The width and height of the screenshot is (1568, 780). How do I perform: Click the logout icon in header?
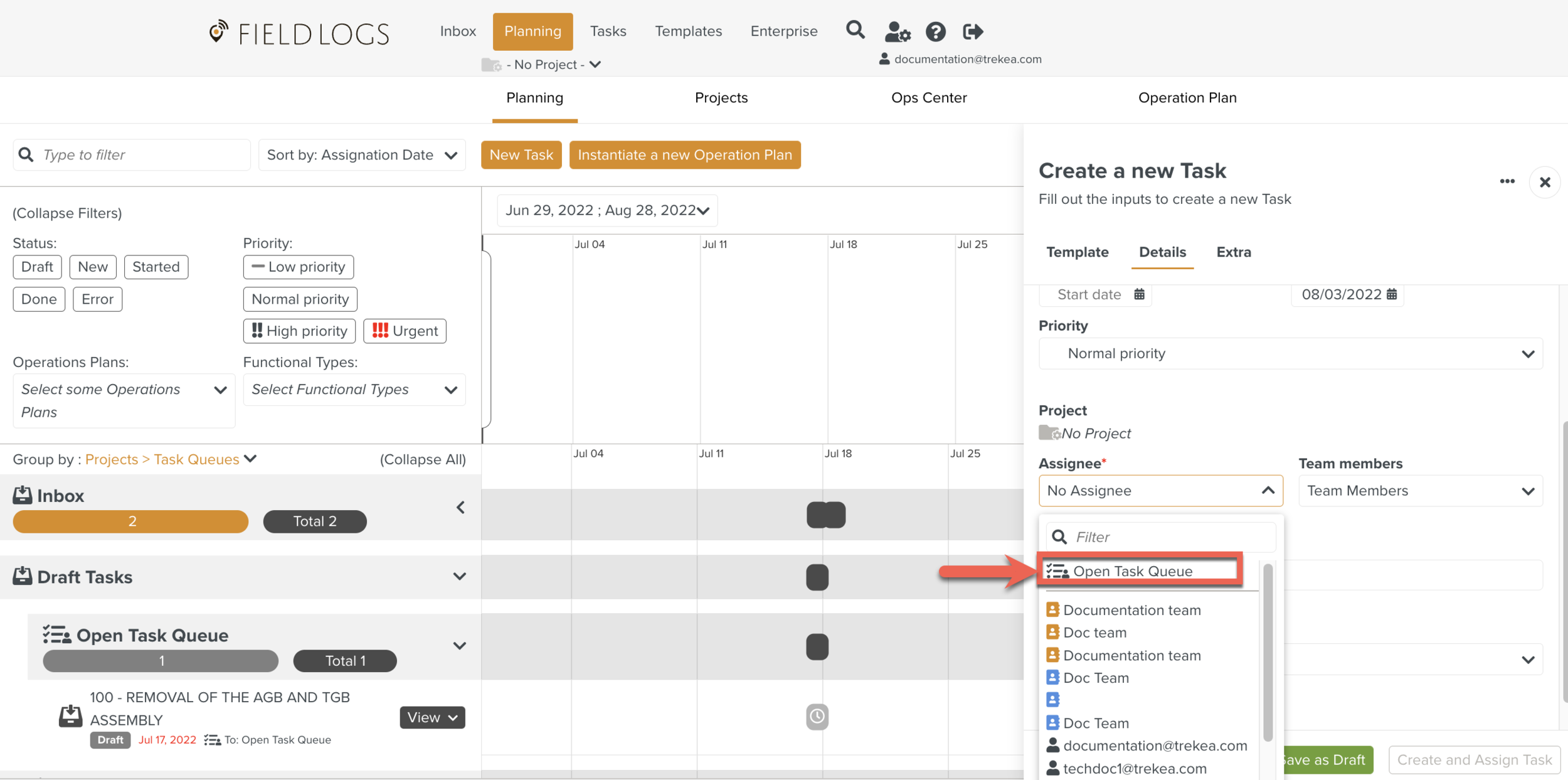(x=973, y=31)
